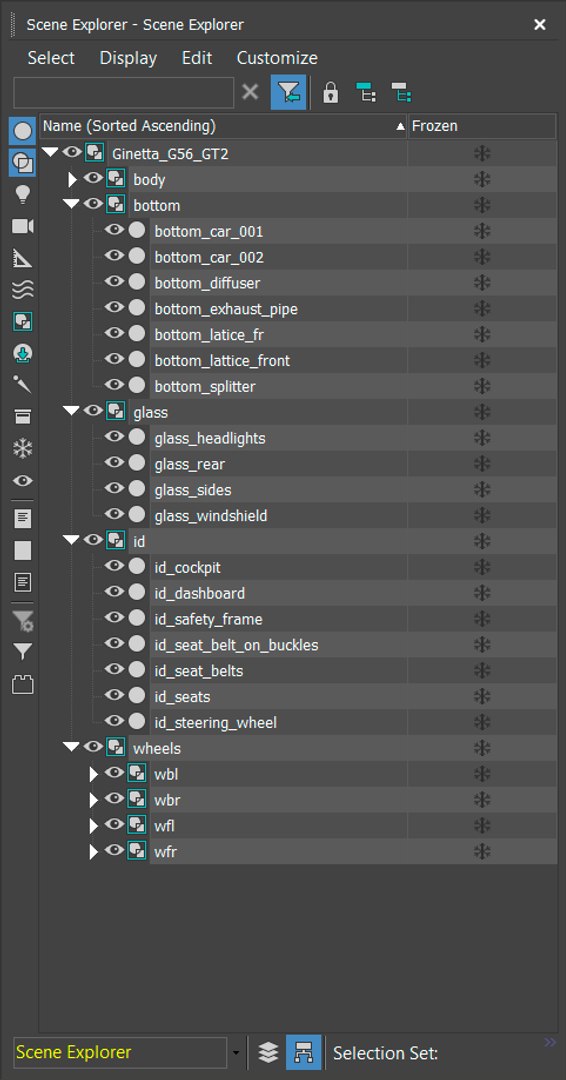
Task: Open the Display menu
Action: pyautogui.click(x=128, y=58)
